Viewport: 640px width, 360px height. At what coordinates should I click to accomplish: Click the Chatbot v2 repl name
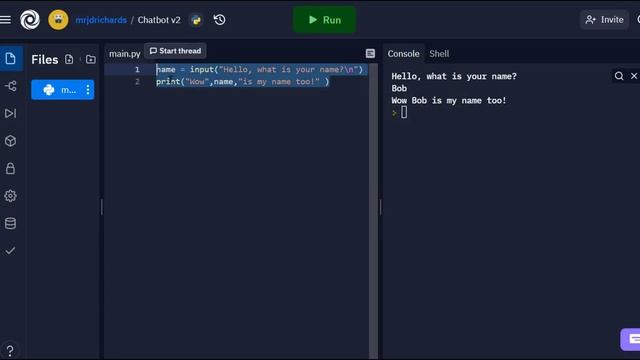[159, 20]
